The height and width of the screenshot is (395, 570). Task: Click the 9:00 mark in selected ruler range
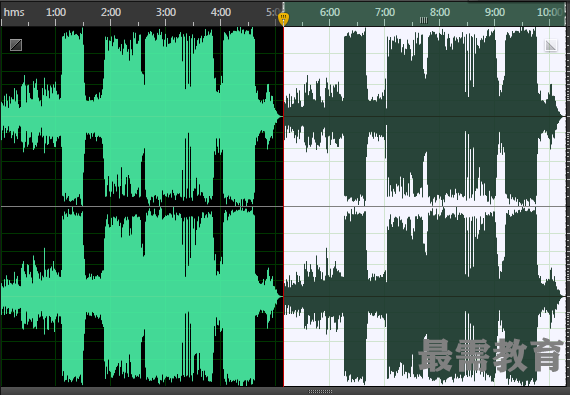click(495, 12)
